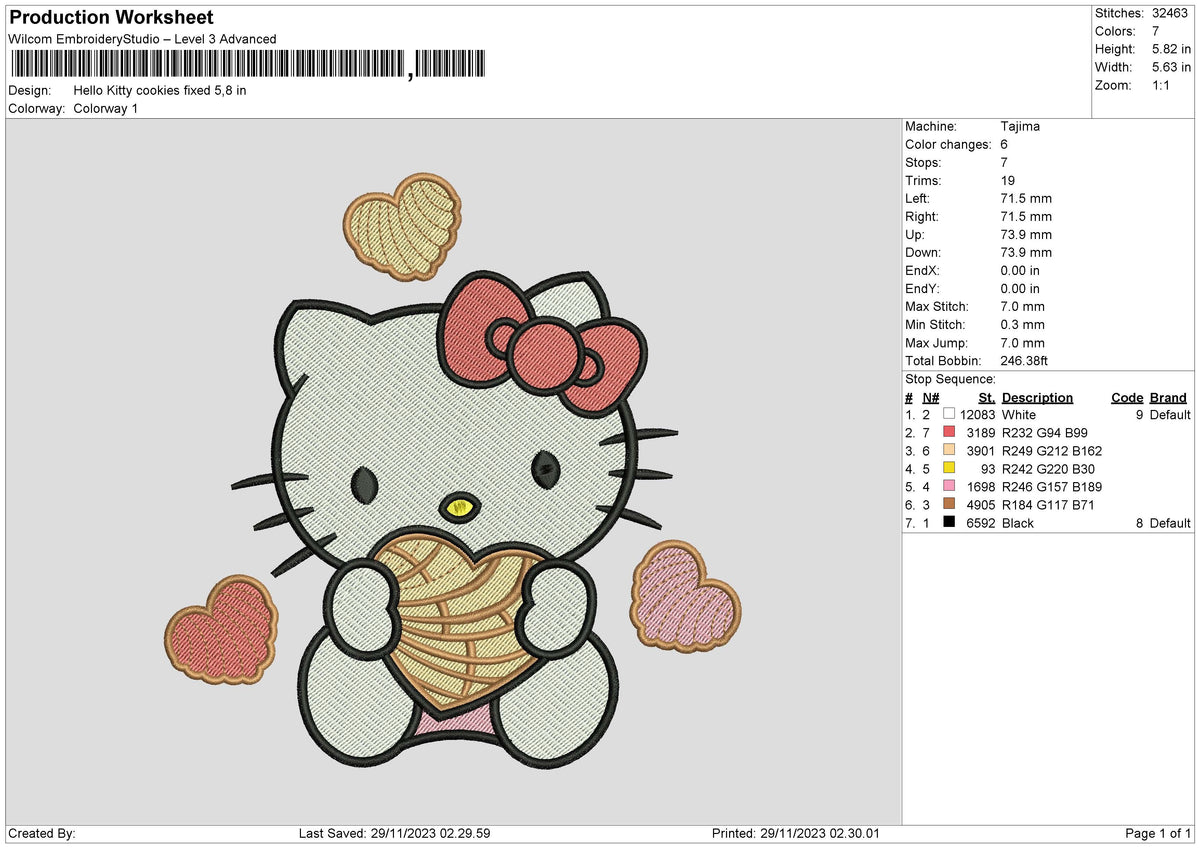Click 'Printed: 29/11/2023 02.30.01' footer text
Viewport: 1200px width, 848px height.
pos(796,833)
